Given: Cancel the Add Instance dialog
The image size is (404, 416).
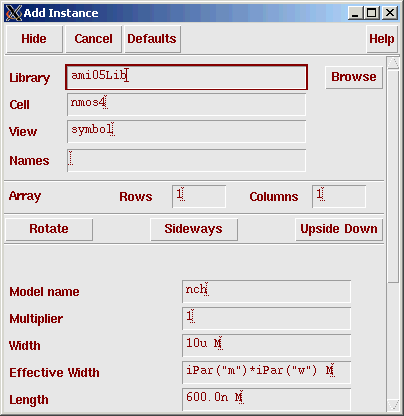Looking at the screenshot, I should point(93,39).
